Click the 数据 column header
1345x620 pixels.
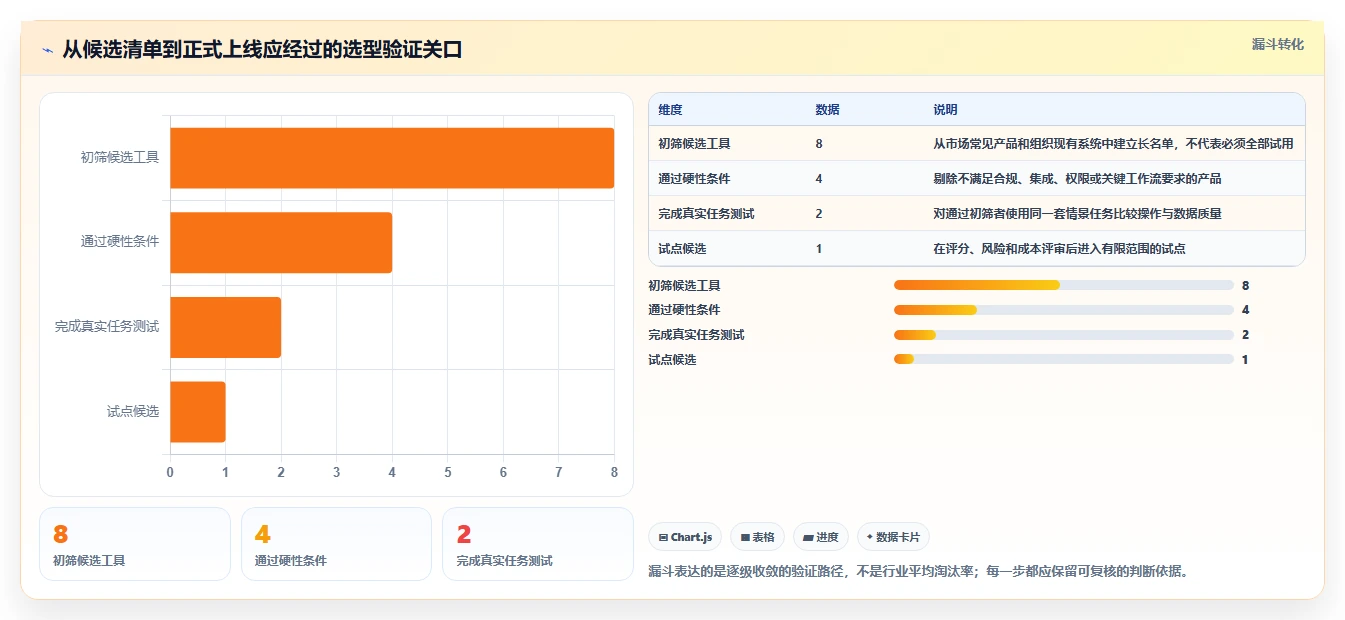coord(827,110)
